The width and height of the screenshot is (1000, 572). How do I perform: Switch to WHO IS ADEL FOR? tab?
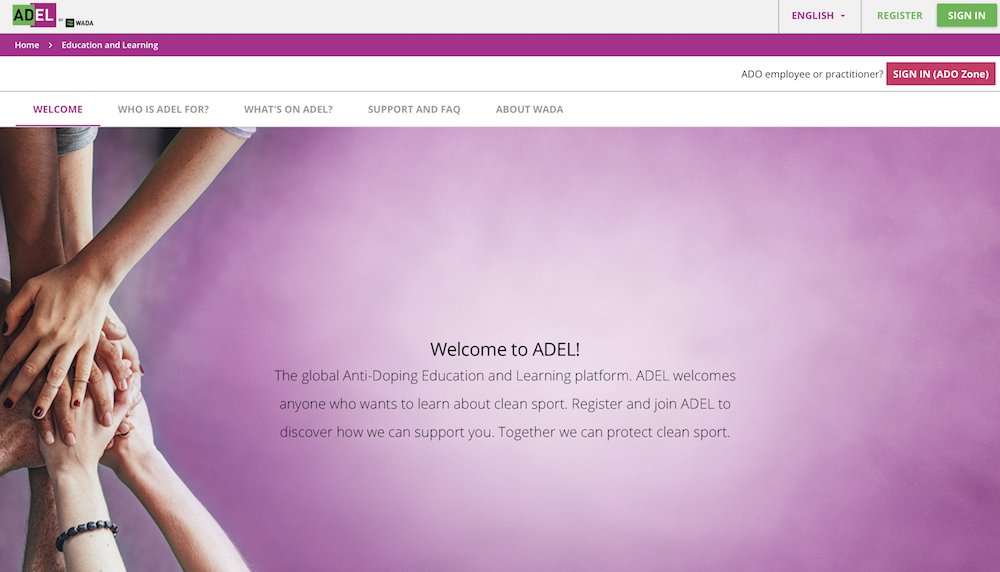tap(163, 110)
